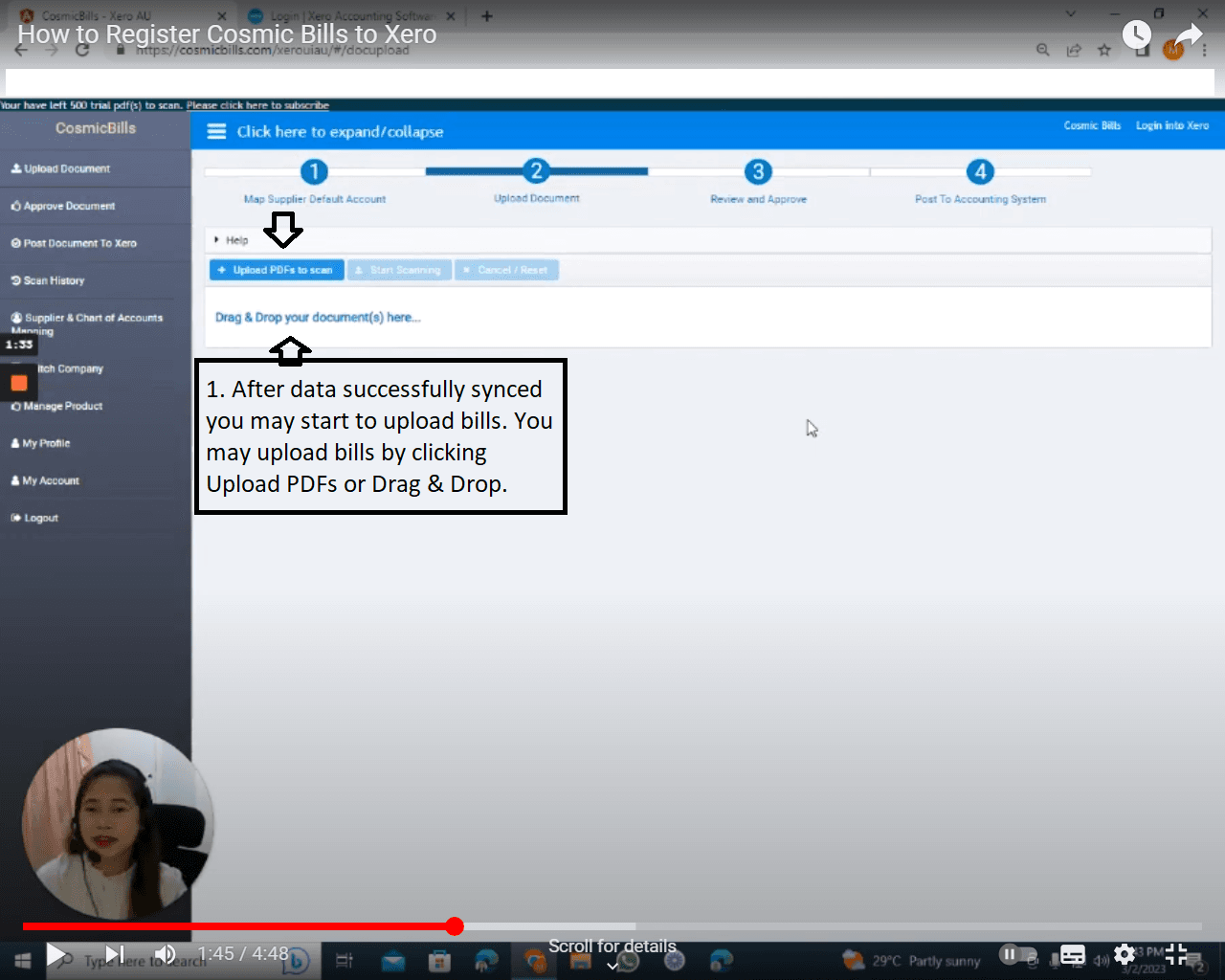This screenshot has height=980, width=1225.
Task: Go to step 4 Post To Accounting System
Action: coord(980,172)
